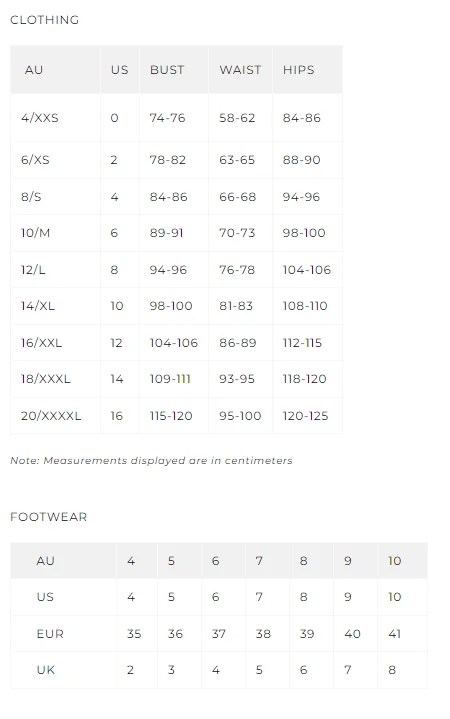450x719 pixels.
Task: Click bust measurement 74-76
Action: pos(167,118)
